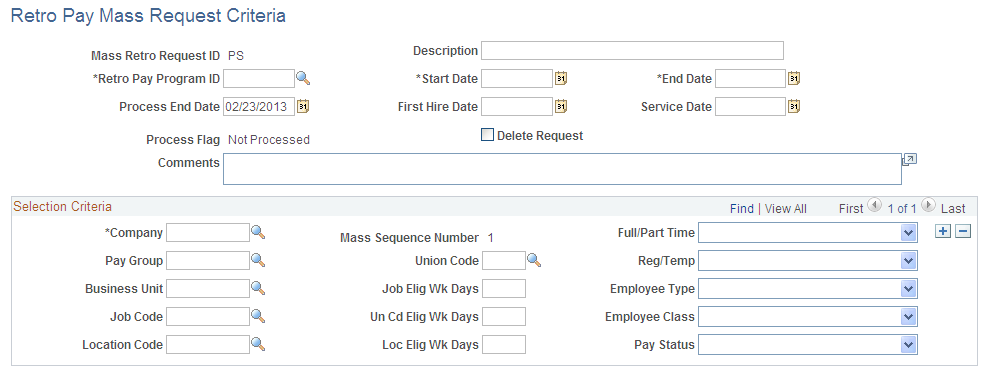984x370 pixels.
Task: Click the Selection Criteria section heading
Action: pyautogui.click(x=63, y=206)
